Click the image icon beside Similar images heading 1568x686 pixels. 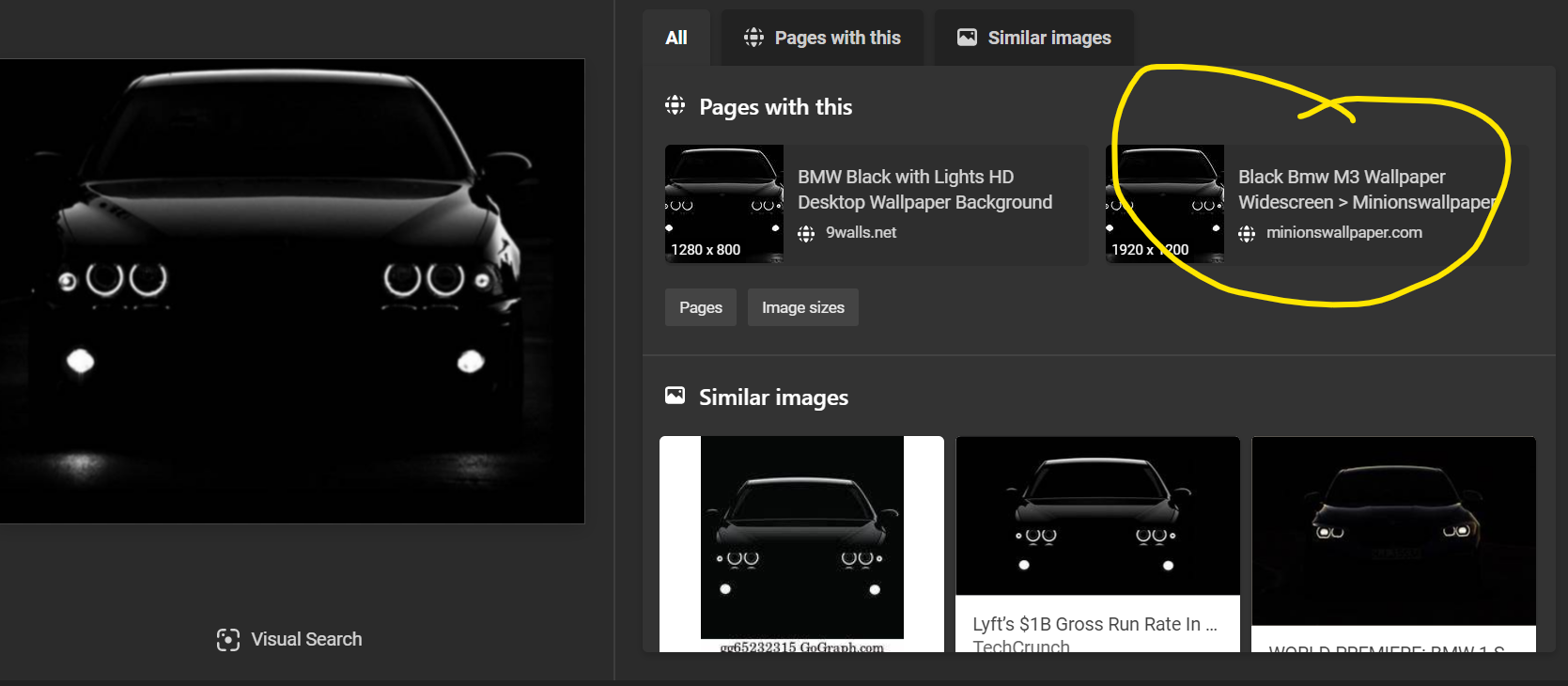coord(675,396)
